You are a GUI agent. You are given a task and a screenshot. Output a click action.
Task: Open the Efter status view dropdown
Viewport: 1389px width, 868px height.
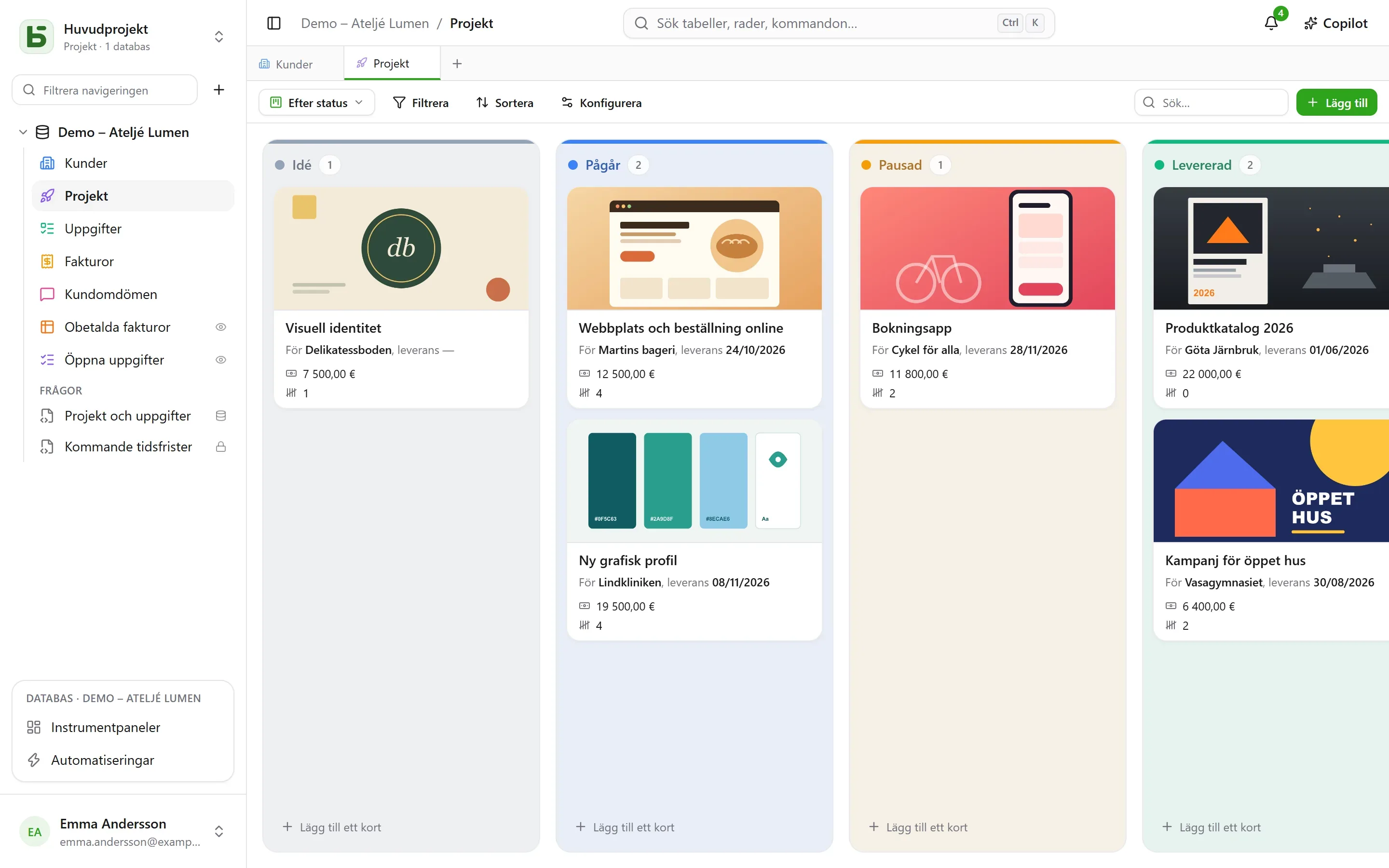[x=317, y=102]
